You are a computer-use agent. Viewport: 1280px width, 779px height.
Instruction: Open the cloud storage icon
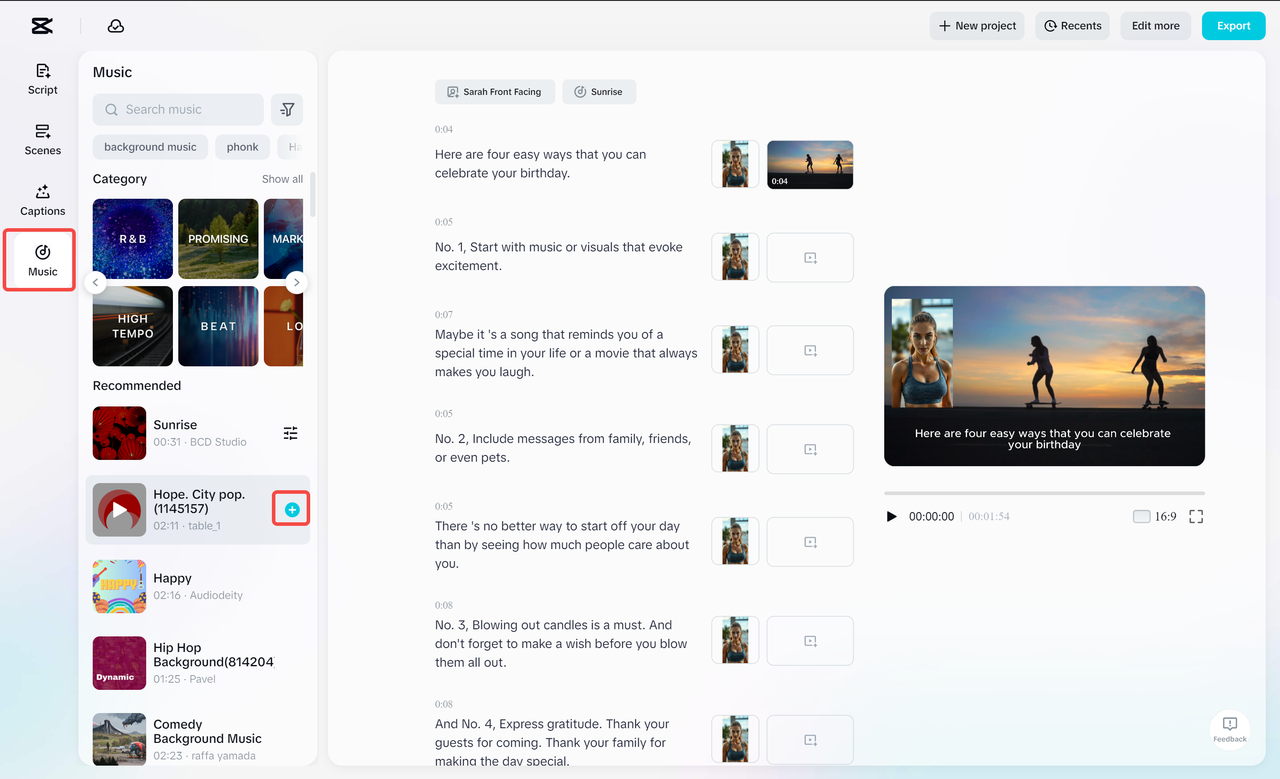pos(116,26)
